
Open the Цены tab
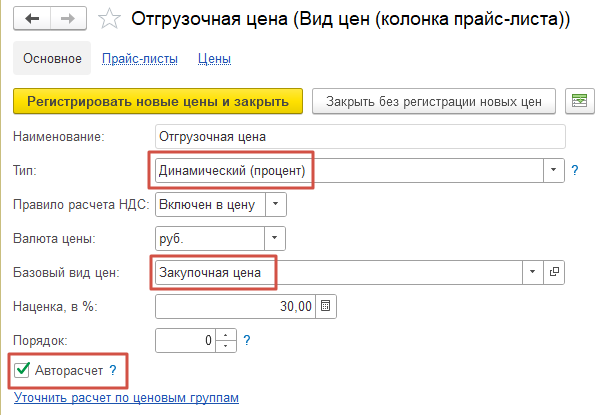(214, 59)
